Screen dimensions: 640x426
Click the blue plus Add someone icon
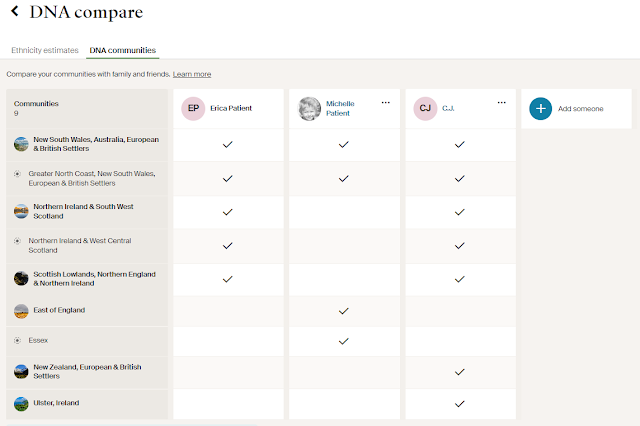tap(540, 108)
